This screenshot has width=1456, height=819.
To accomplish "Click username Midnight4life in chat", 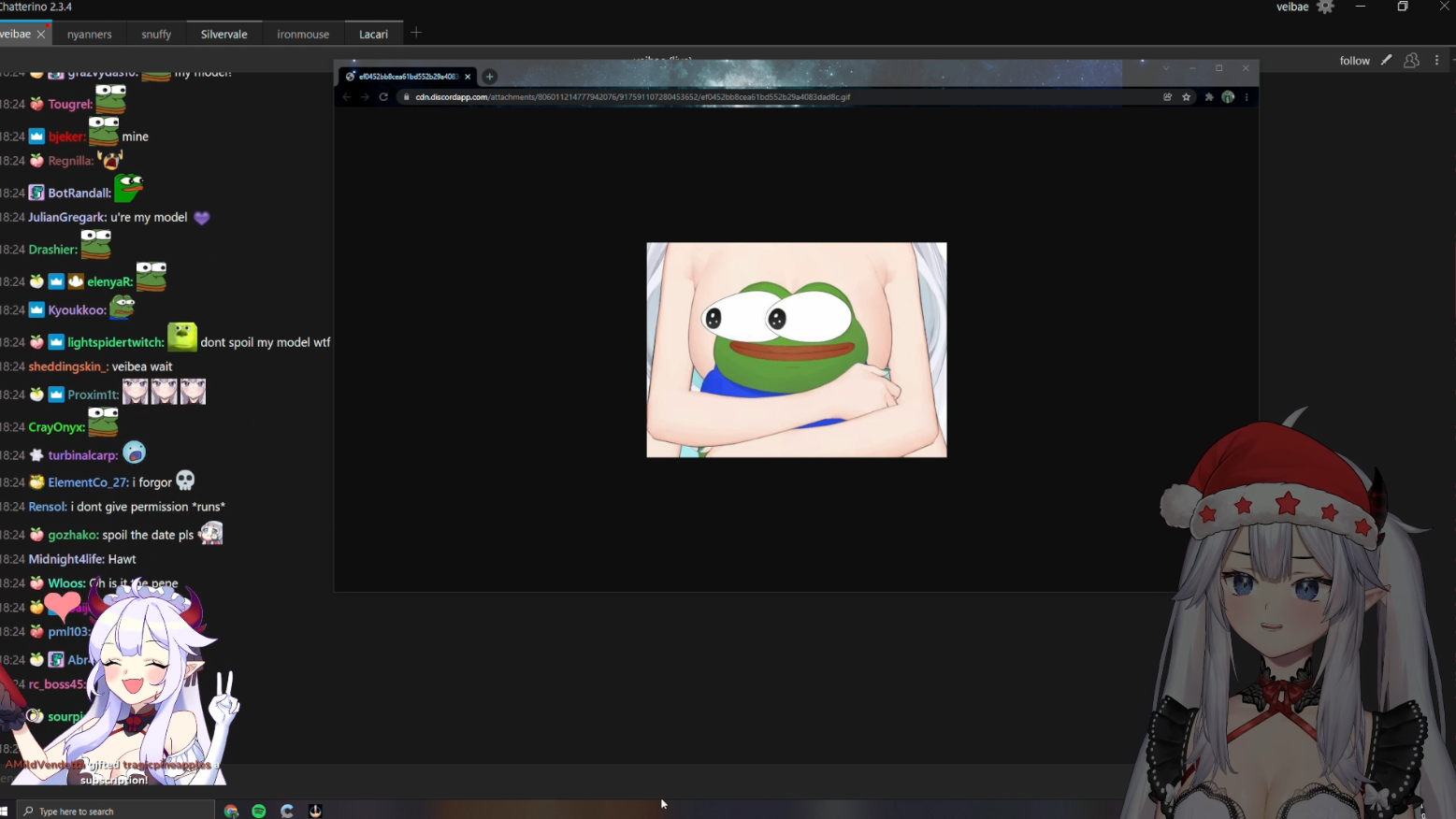I will click(x=66, y=559).
